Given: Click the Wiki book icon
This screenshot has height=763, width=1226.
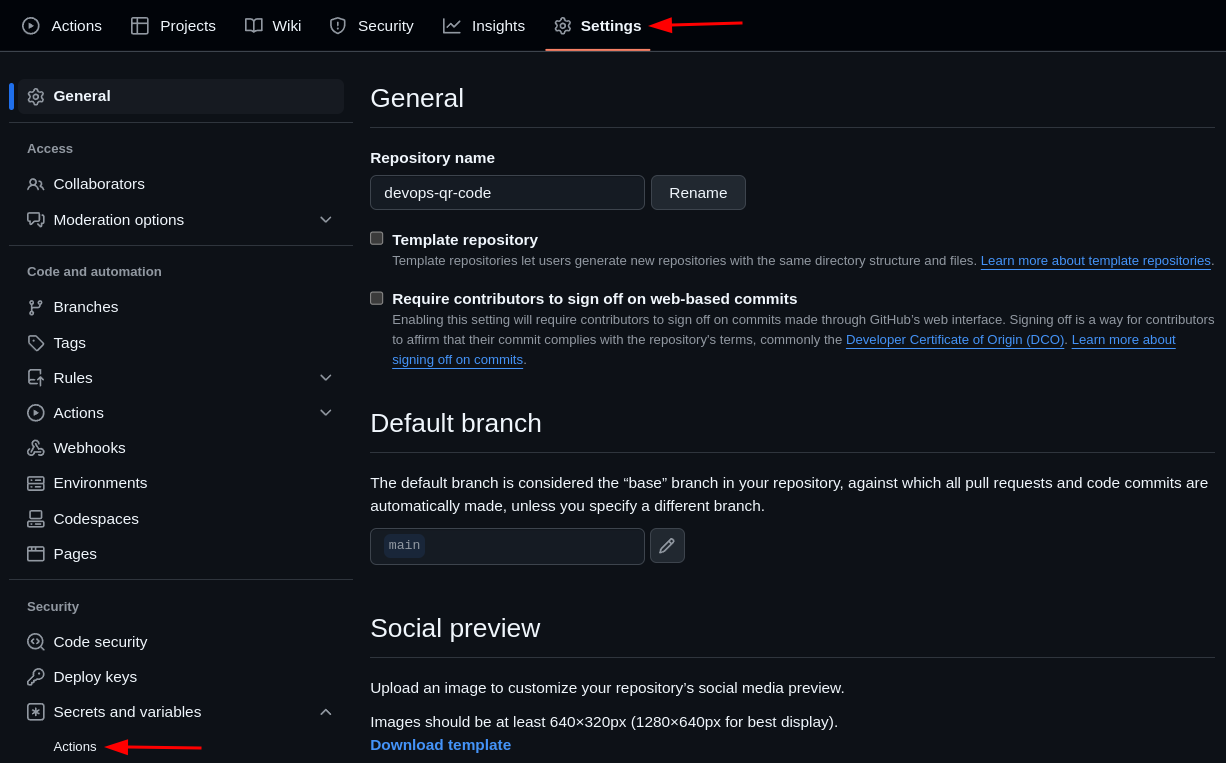Looking at the screenshot, I should 254,26.
